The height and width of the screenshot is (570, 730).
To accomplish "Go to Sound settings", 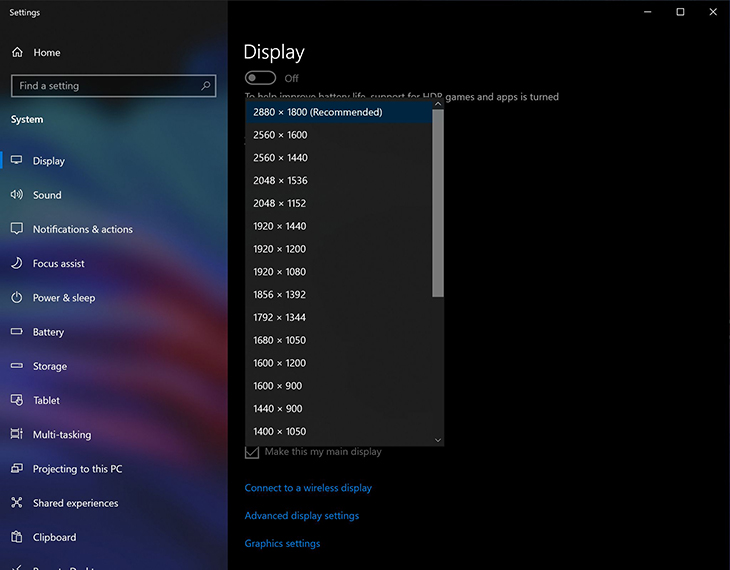I will pos(114,195).
